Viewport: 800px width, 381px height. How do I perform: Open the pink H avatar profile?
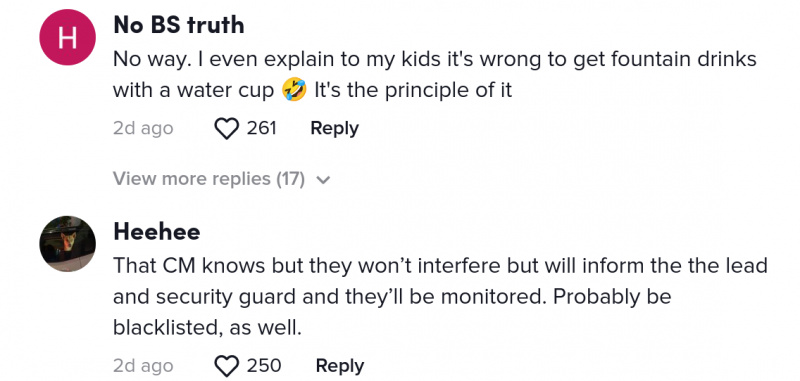pyautogui.click(x=67, y=37)
